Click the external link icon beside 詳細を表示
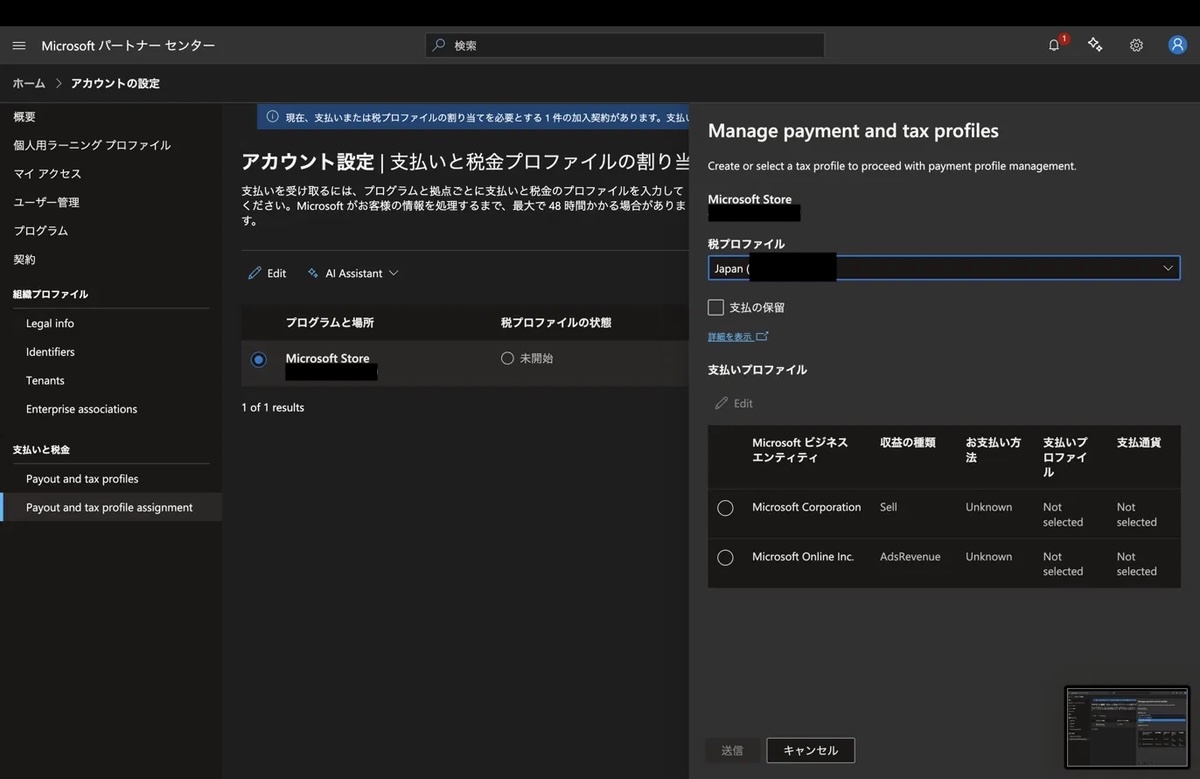The height and width of the screenshot is (779, 1200). click(762, 337)
